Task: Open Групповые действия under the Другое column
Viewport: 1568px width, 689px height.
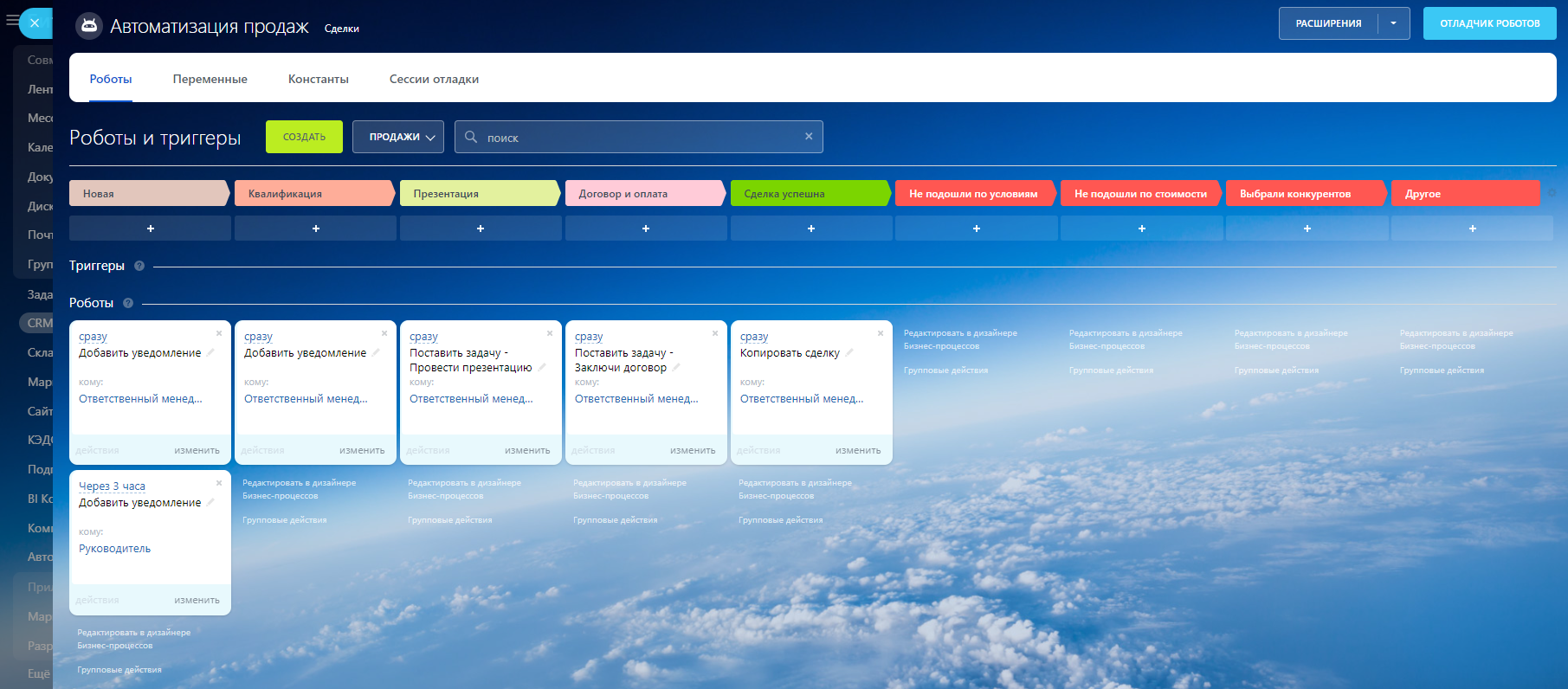Action: coord(1442,370)
